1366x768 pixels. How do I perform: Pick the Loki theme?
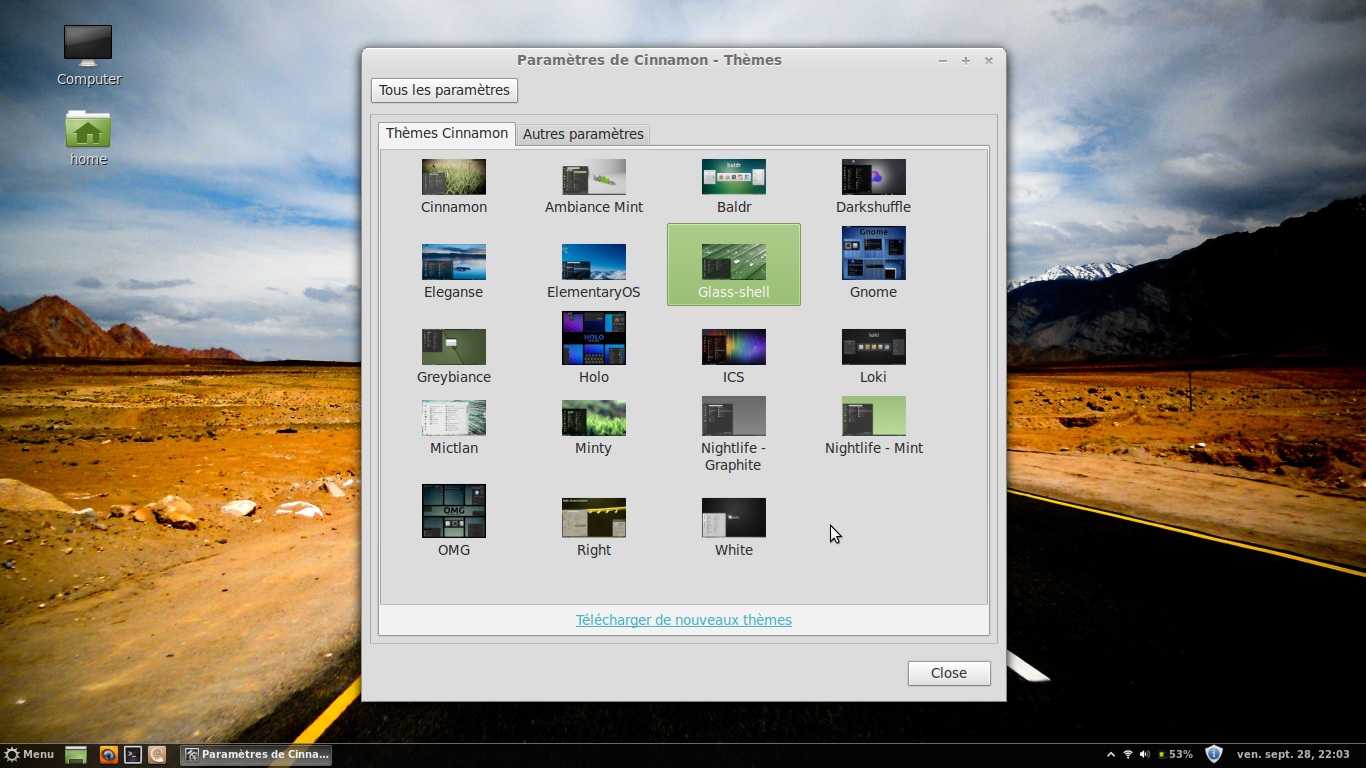pyautogui.click(x=874, y=357)
